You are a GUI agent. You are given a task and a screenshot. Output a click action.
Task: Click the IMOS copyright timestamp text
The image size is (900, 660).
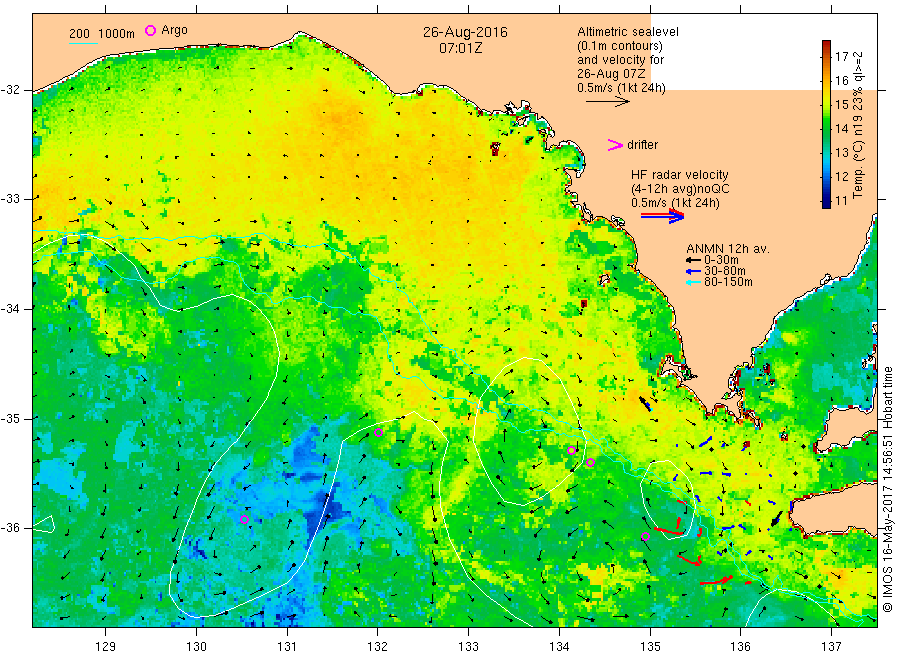click(x=887, y=489)
